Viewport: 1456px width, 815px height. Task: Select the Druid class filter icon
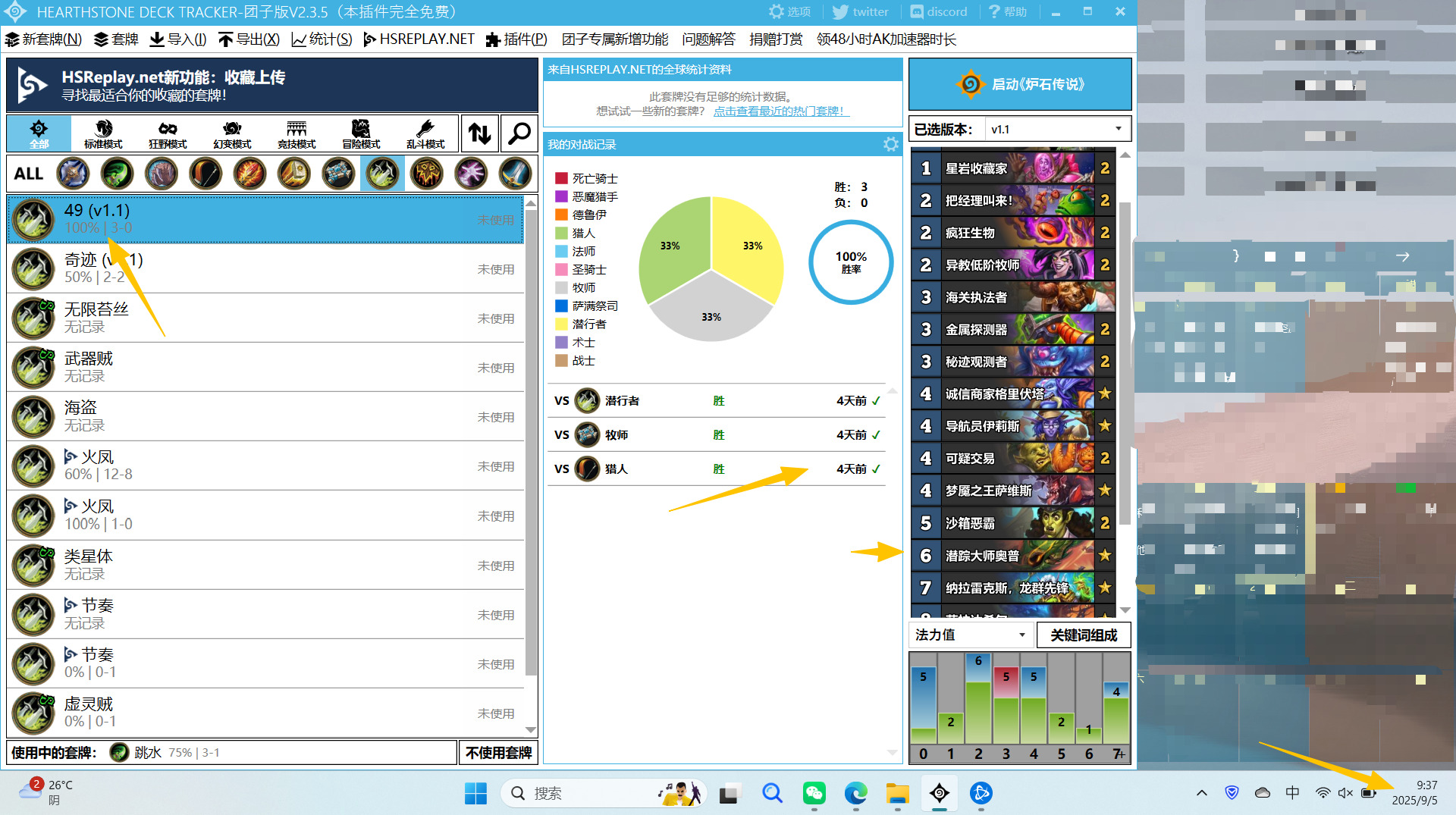(x=162, y=174)
